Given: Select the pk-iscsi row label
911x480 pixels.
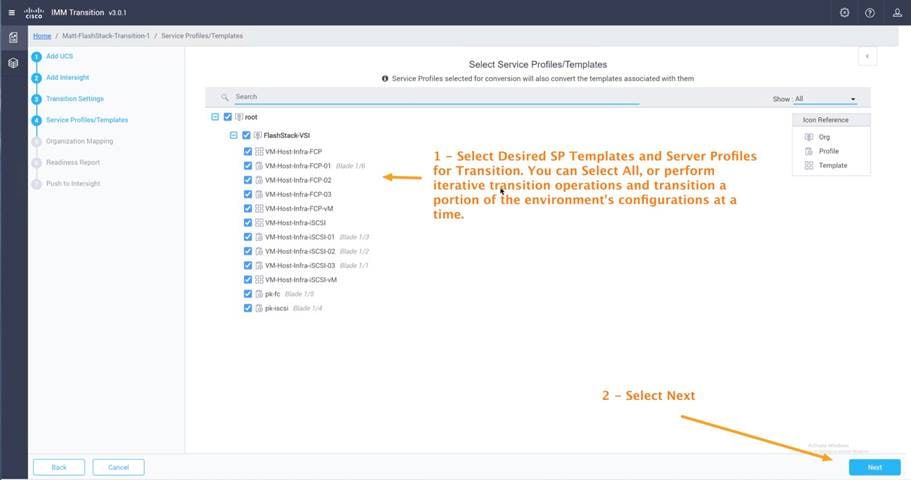Looking at the screenshot, I should point(277,308).
